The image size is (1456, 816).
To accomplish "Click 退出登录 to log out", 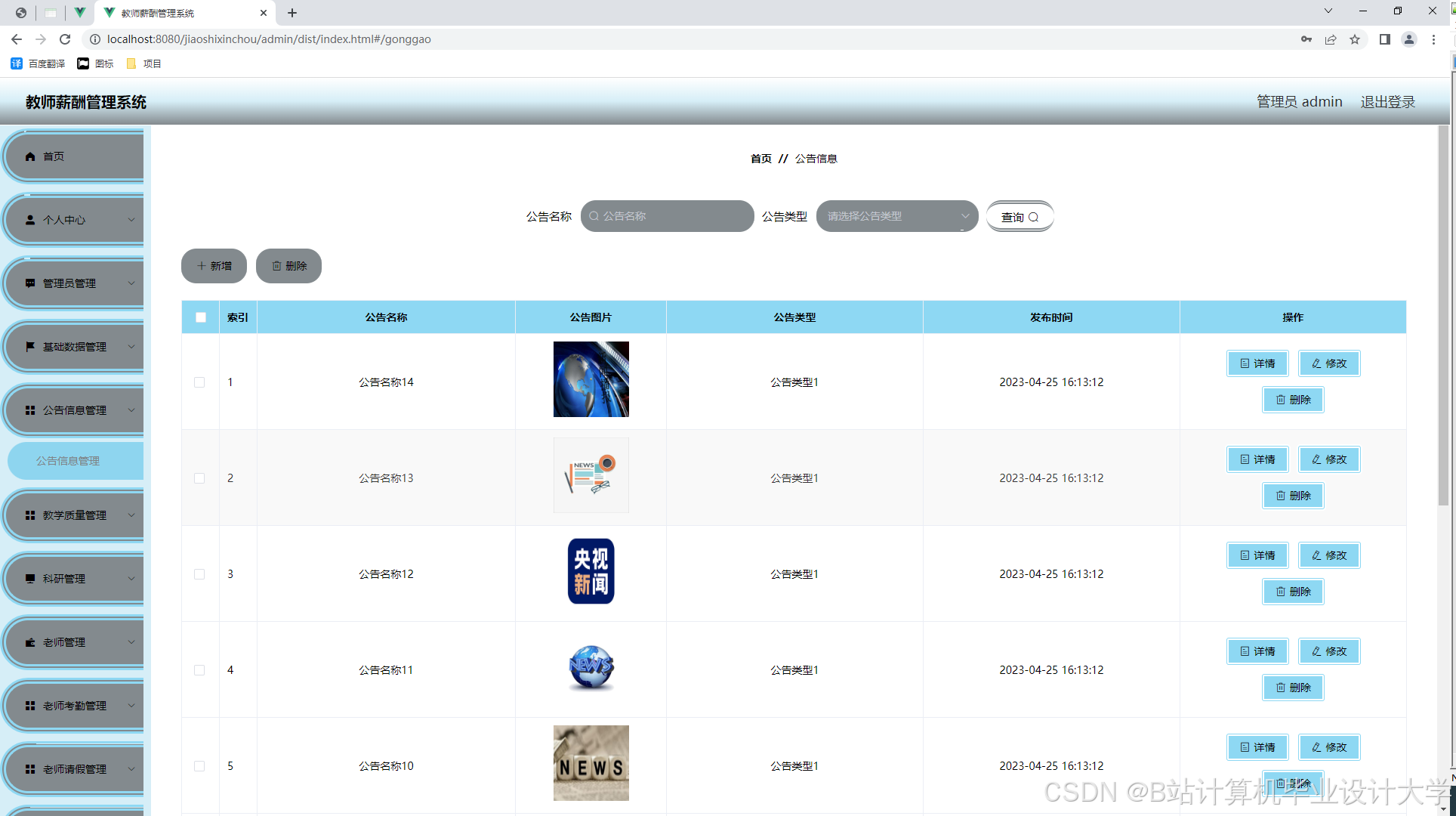I will (x=1387, y=102).
